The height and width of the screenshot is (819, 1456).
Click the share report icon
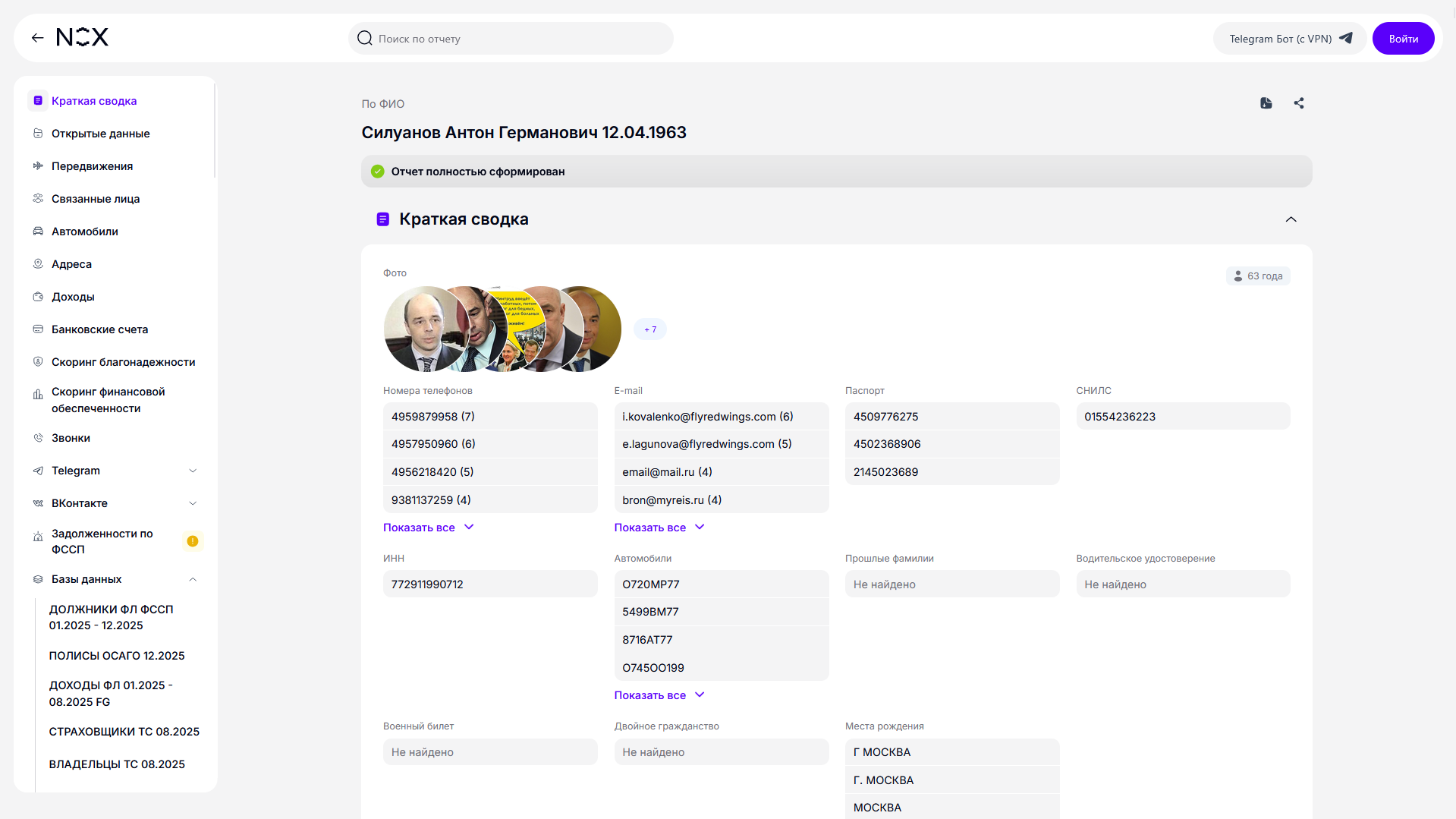pos(1299,103)
